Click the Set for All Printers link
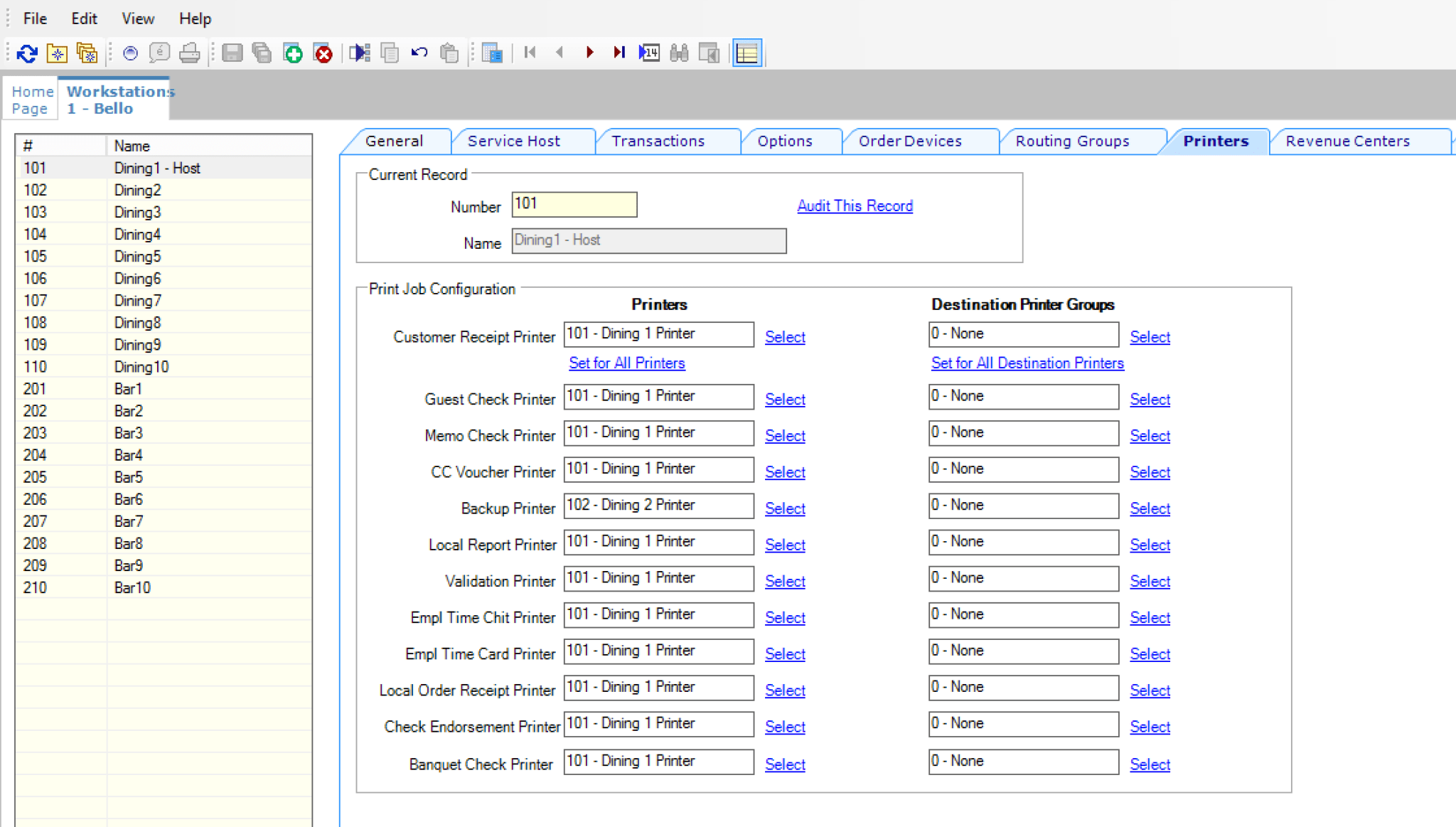Image resolution: width=1456 pixels, height=827 pixels. (x=626, y=363)
